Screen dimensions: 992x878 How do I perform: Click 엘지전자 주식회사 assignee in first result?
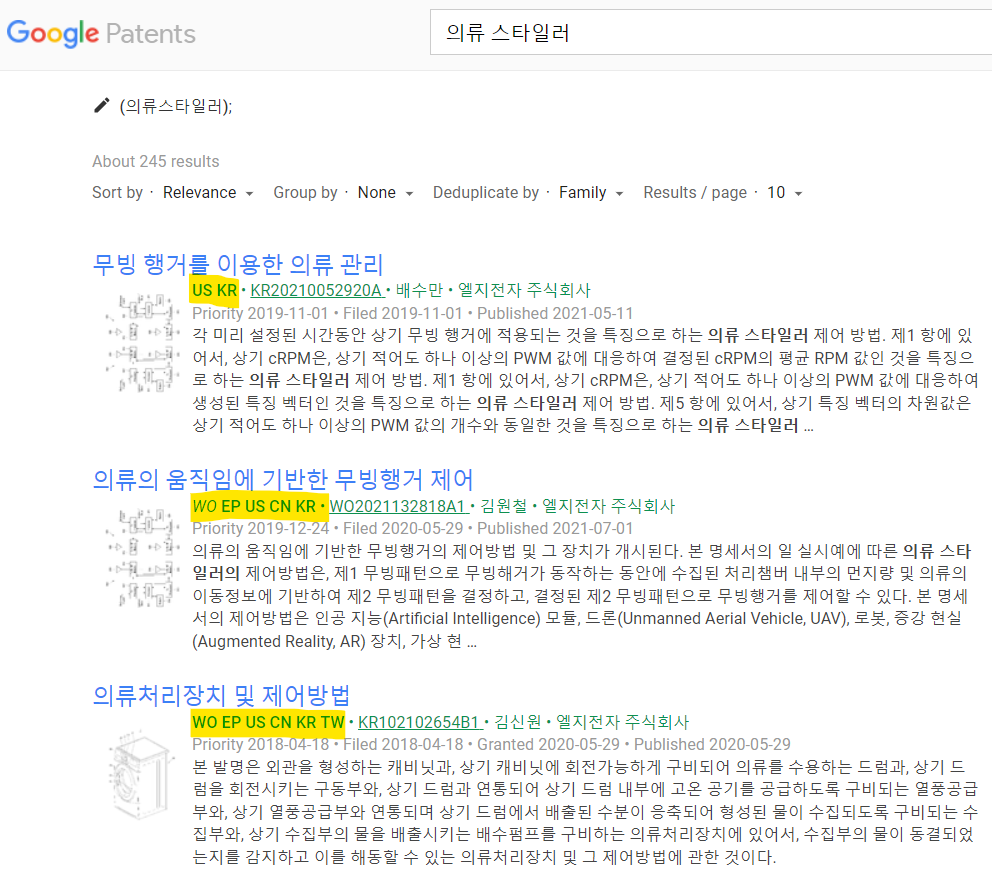coord(524,290)
